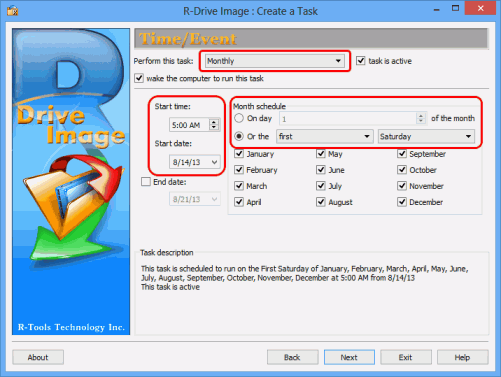Open the first occurrence dropdown

click(x=324, y=136)
